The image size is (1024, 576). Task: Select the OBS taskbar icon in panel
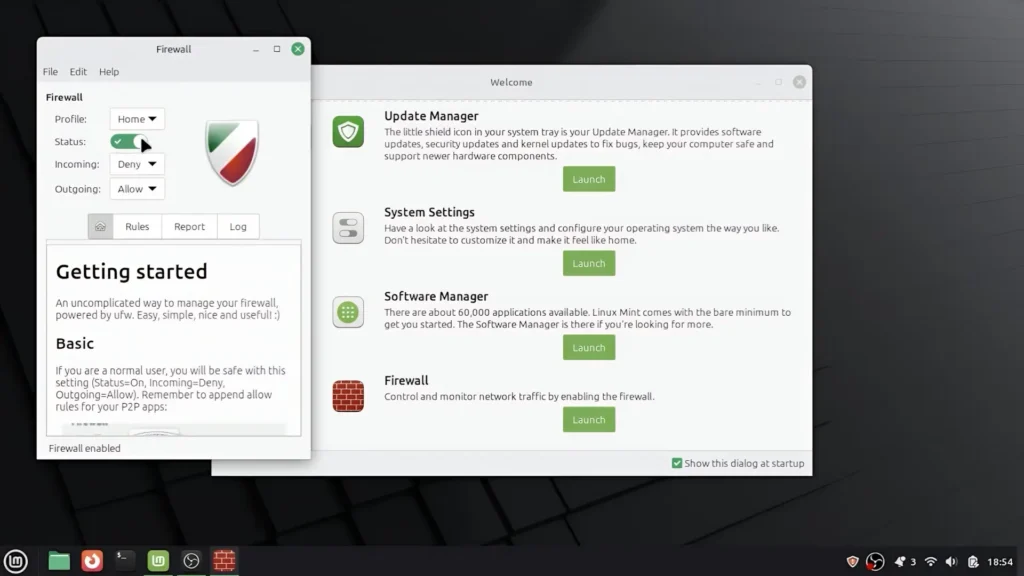click(x=191, y=561)
